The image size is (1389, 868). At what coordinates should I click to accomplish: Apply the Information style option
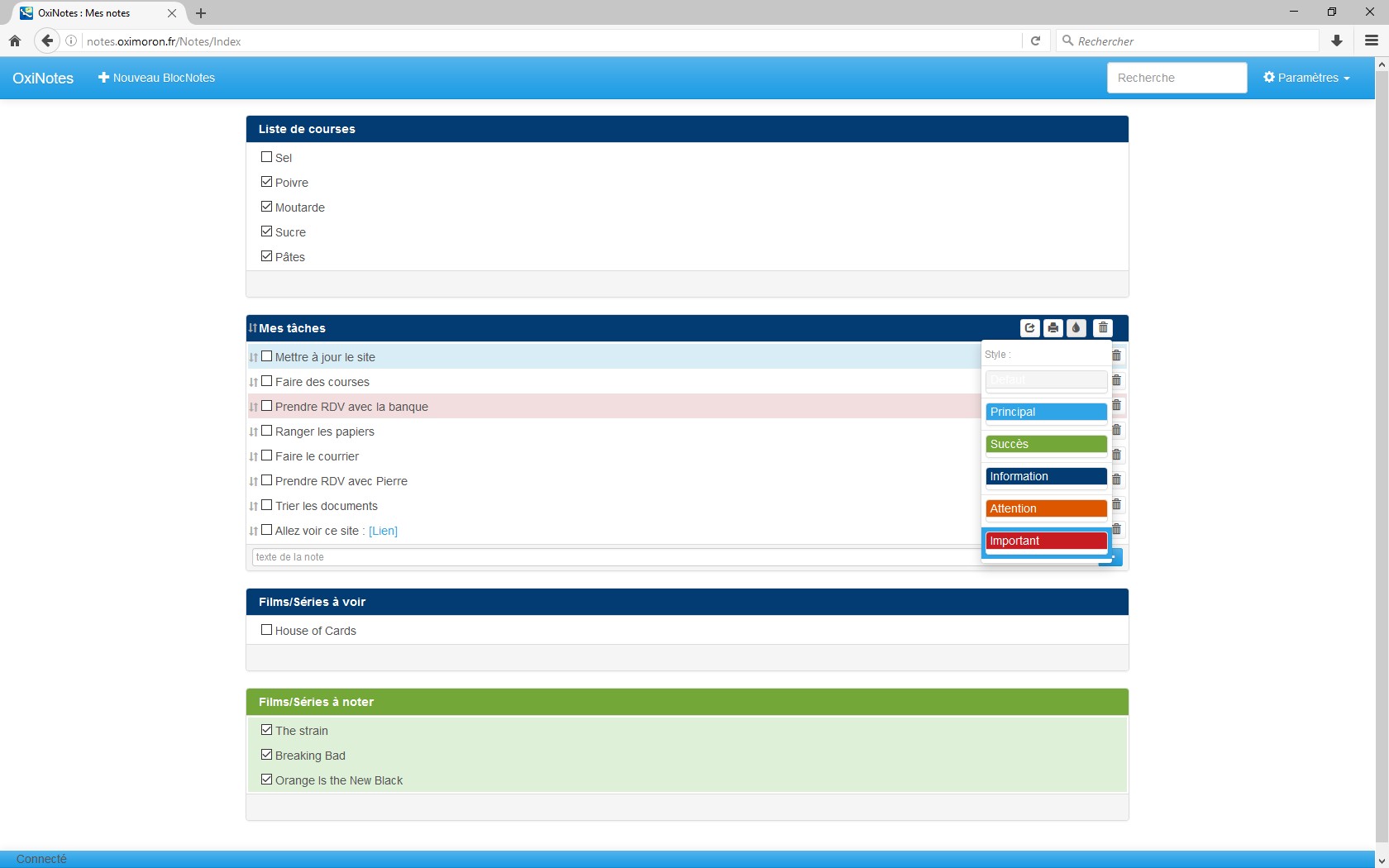tap(1046, 476)
